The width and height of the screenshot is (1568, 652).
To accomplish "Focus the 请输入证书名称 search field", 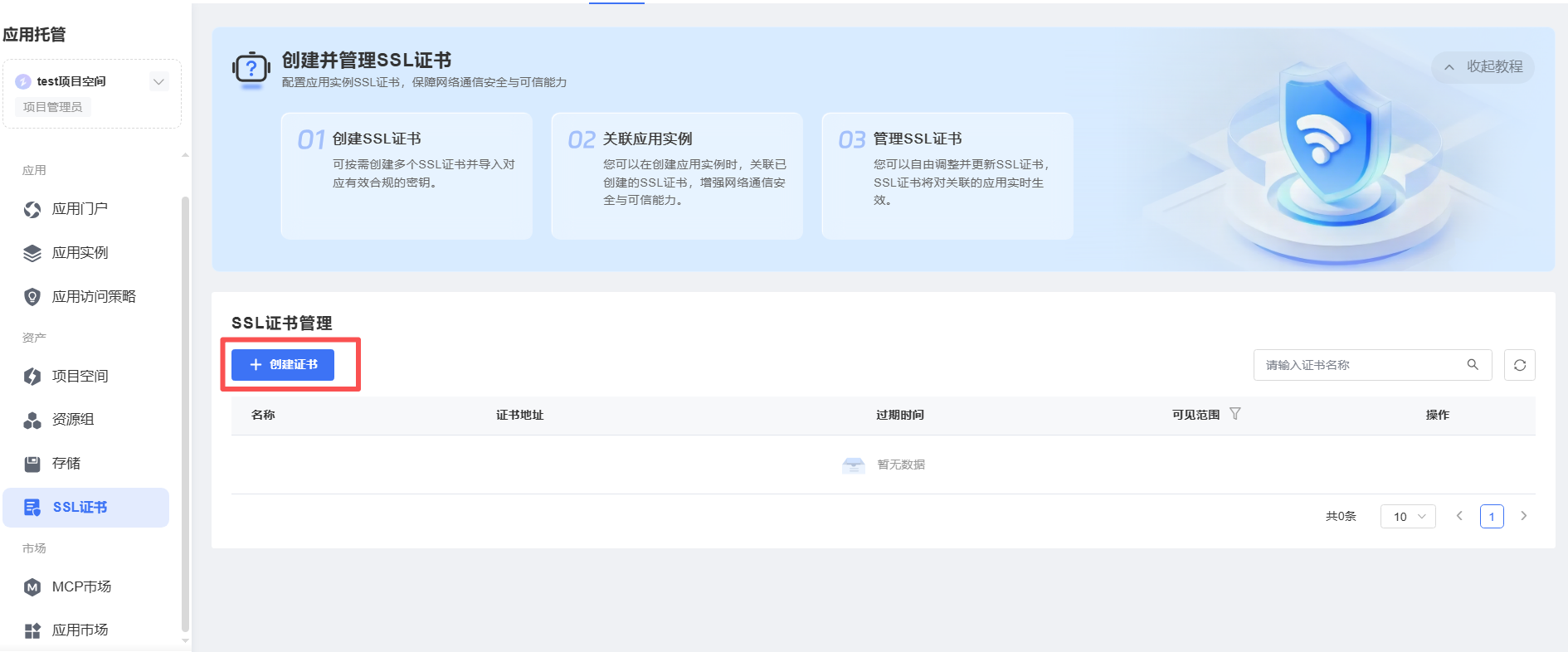I will pyautogui.click(x=1361, y=365).
